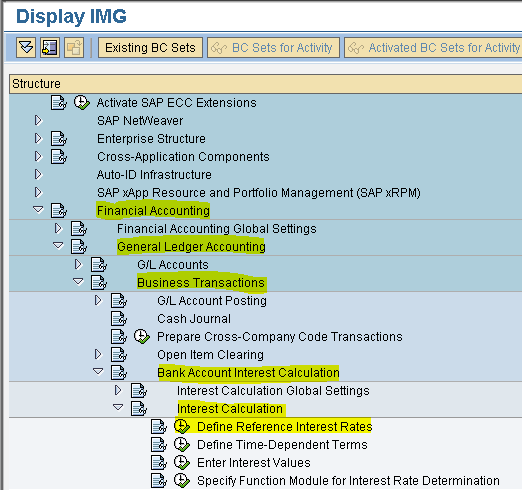Expand the Open Item Clearing node
The image size is (522, 490).
point(98,354)
